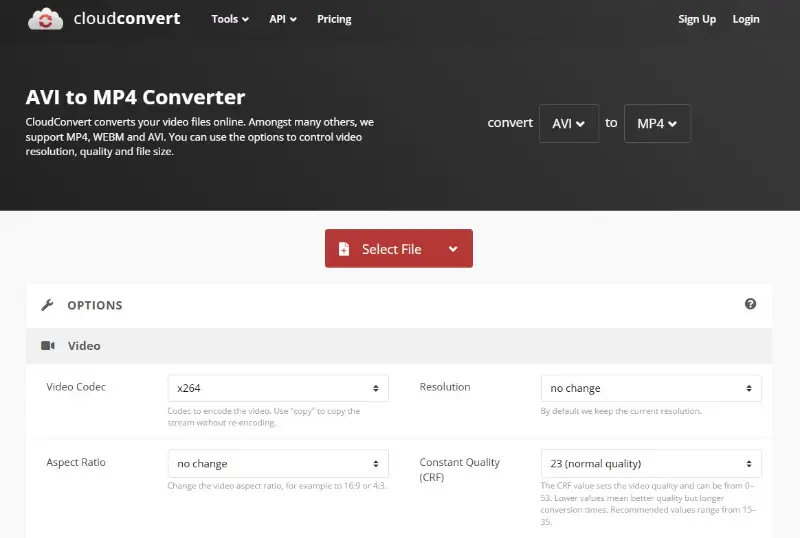Screen dimensions: 800x538
Task: Click the wrench icon beside Options
Action: [x=47, y=305]
